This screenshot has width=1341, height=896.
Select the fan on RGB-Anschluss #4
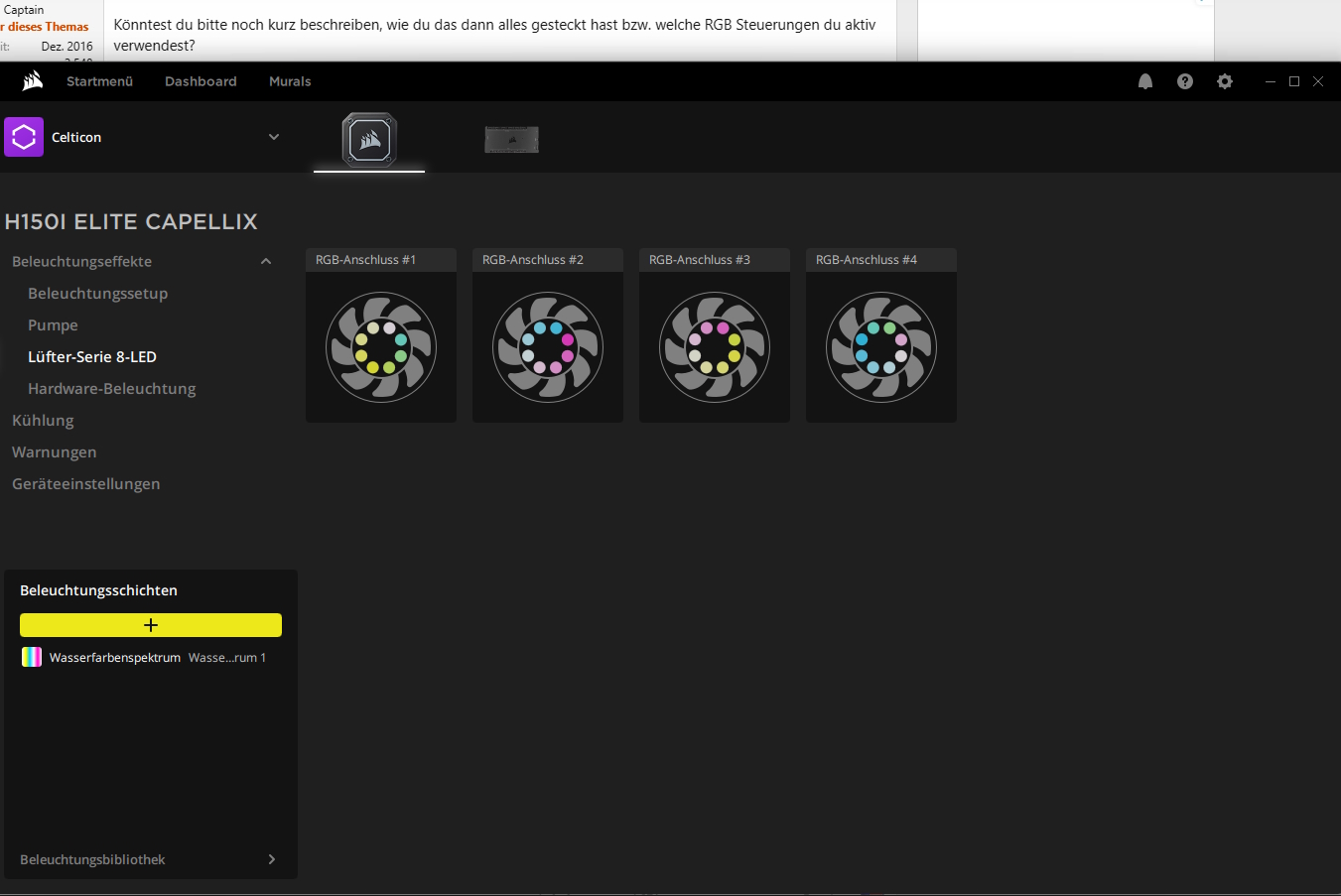pyautogui.click(x=881, y=347)
